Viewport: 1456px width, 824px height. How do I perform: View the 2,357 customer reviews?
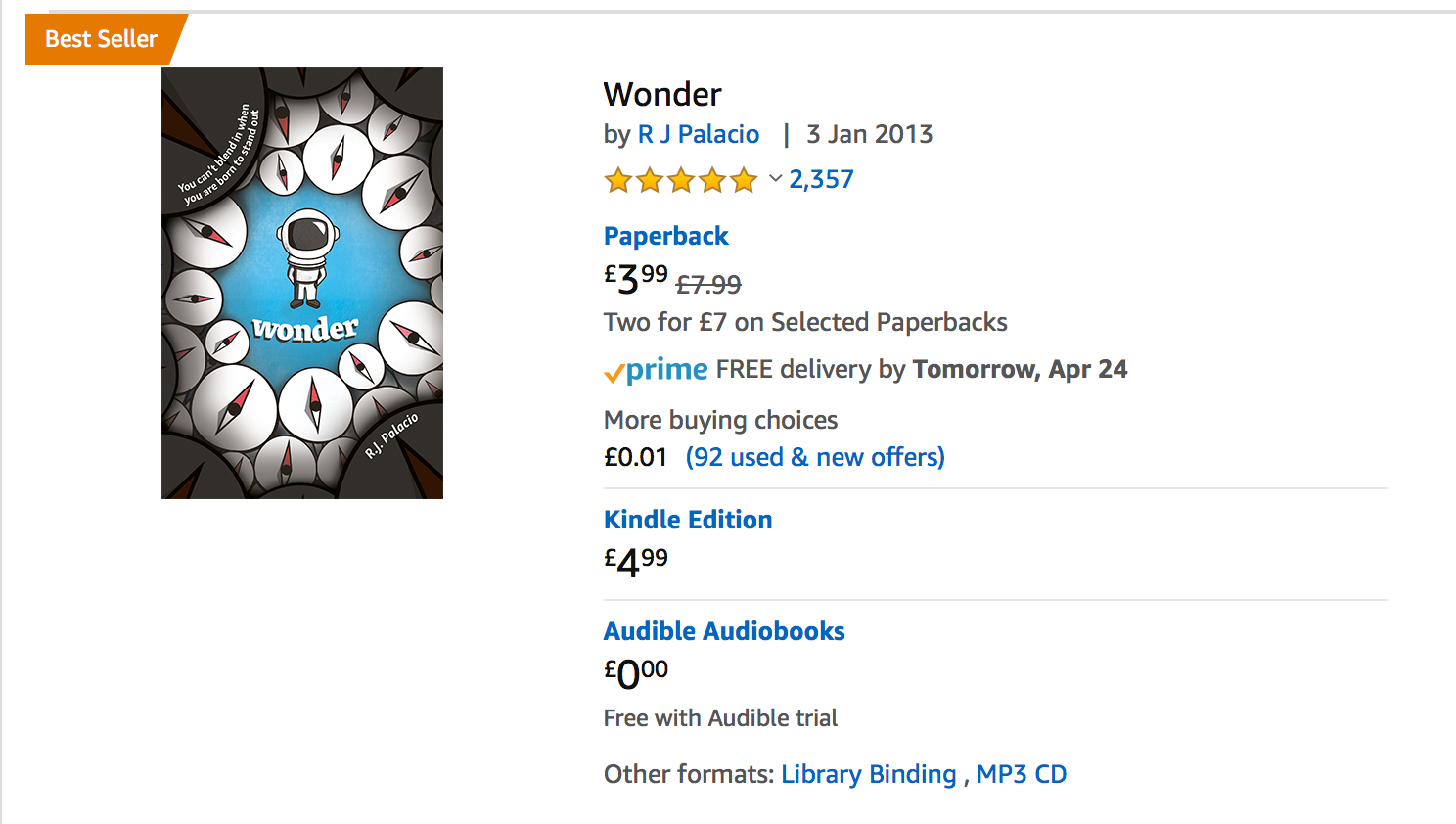[x=821, y=179]
